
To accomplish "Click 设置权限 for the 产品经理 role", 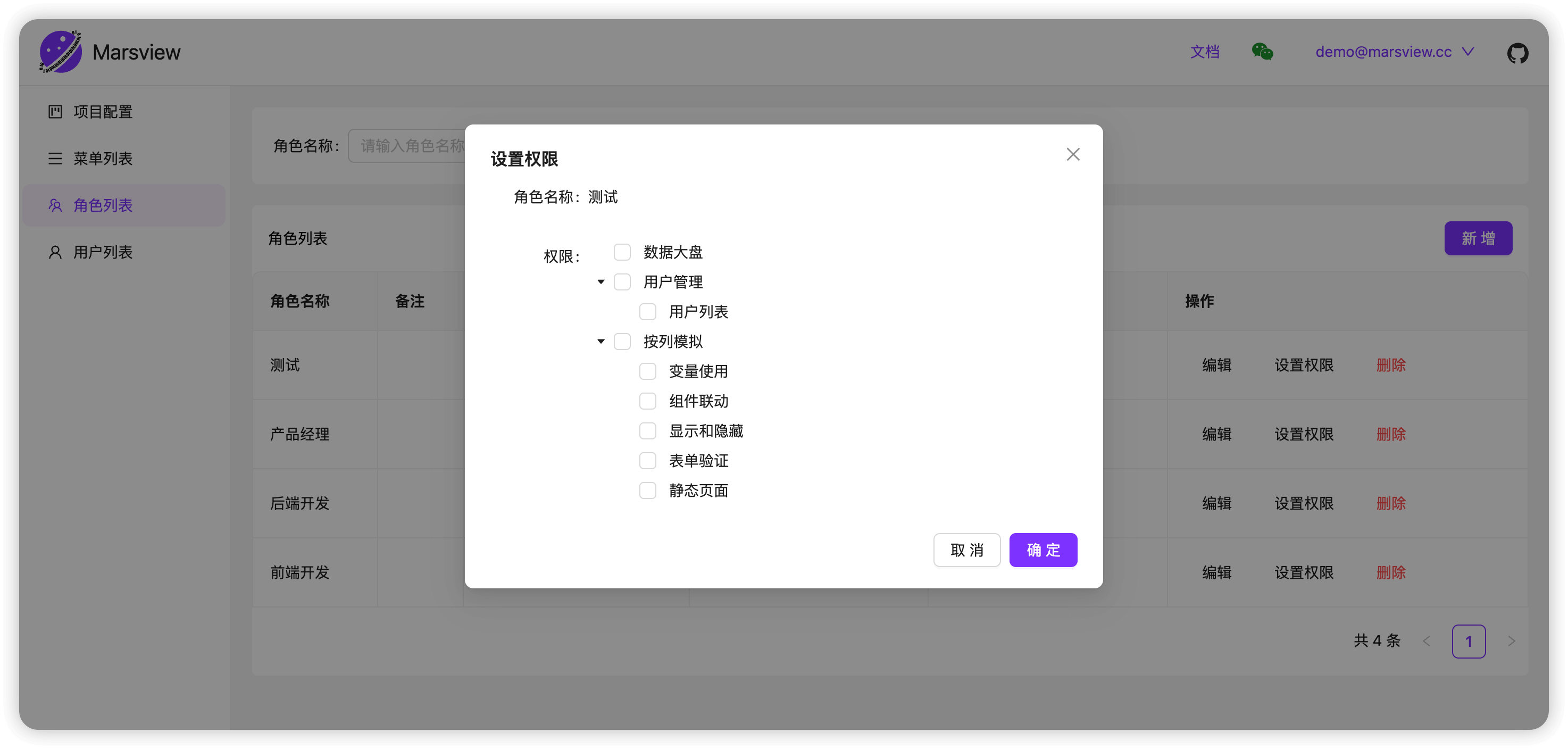I will click(1304, 434).
